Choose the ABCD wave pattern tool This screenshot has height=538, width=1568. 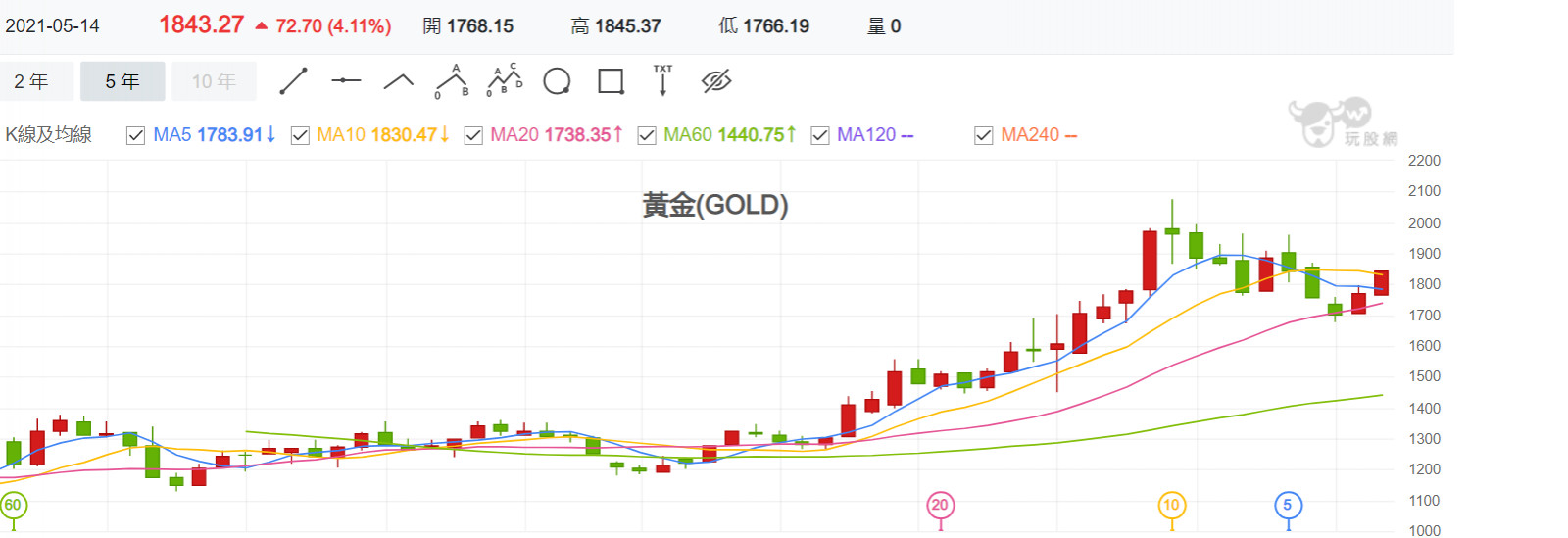tap(505, 81)
